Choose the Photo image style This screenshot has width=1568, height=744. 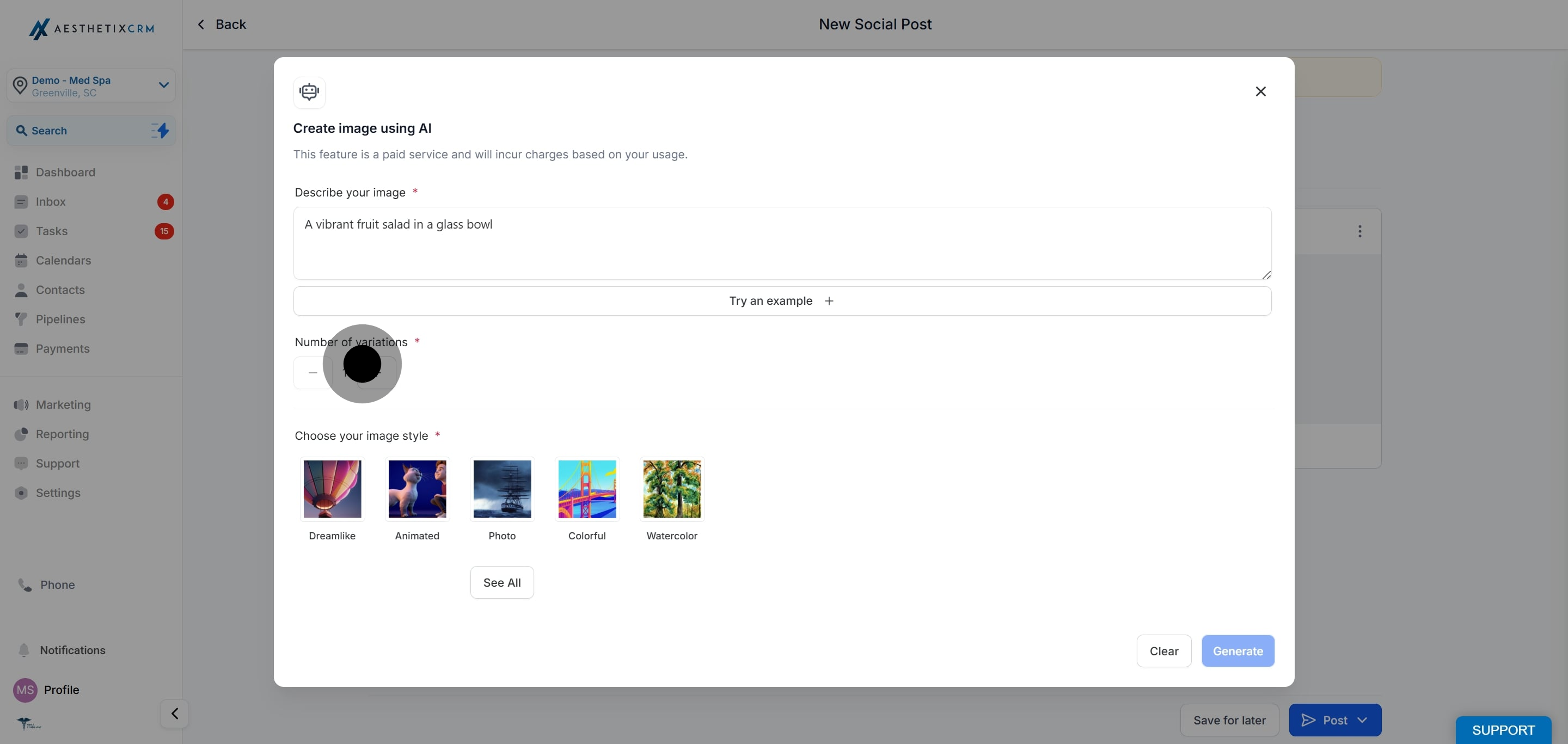click(501, 489)
